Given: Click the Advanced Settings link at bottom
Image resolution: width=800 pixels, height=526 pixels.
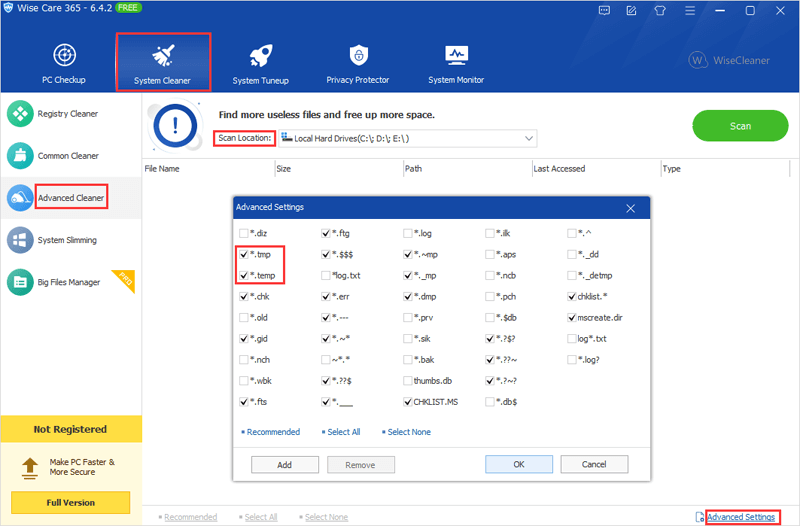Looking at the screenshot, I should 741,517.
